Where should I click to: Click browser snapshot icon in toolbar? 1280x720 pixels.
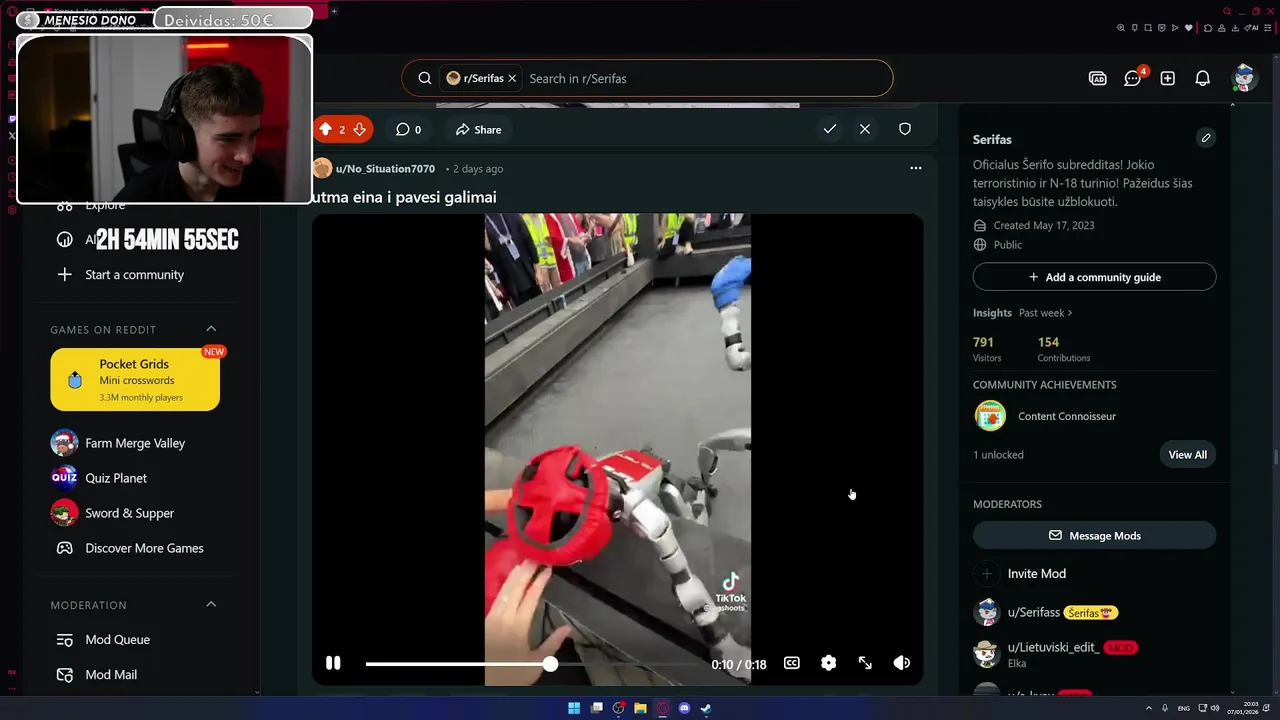click(x=1148, y=28)
